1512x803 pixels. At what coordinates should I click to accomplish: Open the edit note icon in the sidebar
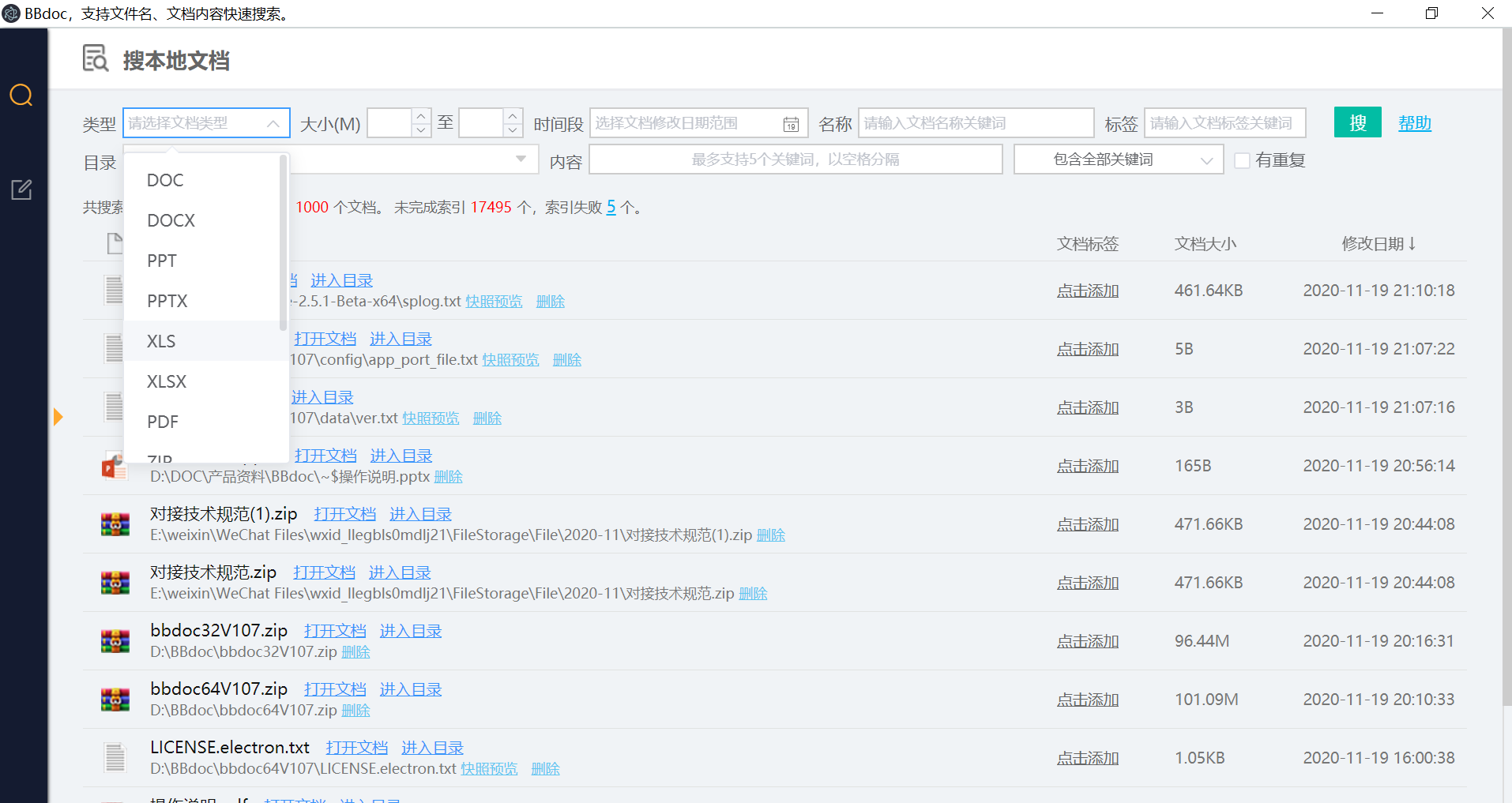coord(21,189)
